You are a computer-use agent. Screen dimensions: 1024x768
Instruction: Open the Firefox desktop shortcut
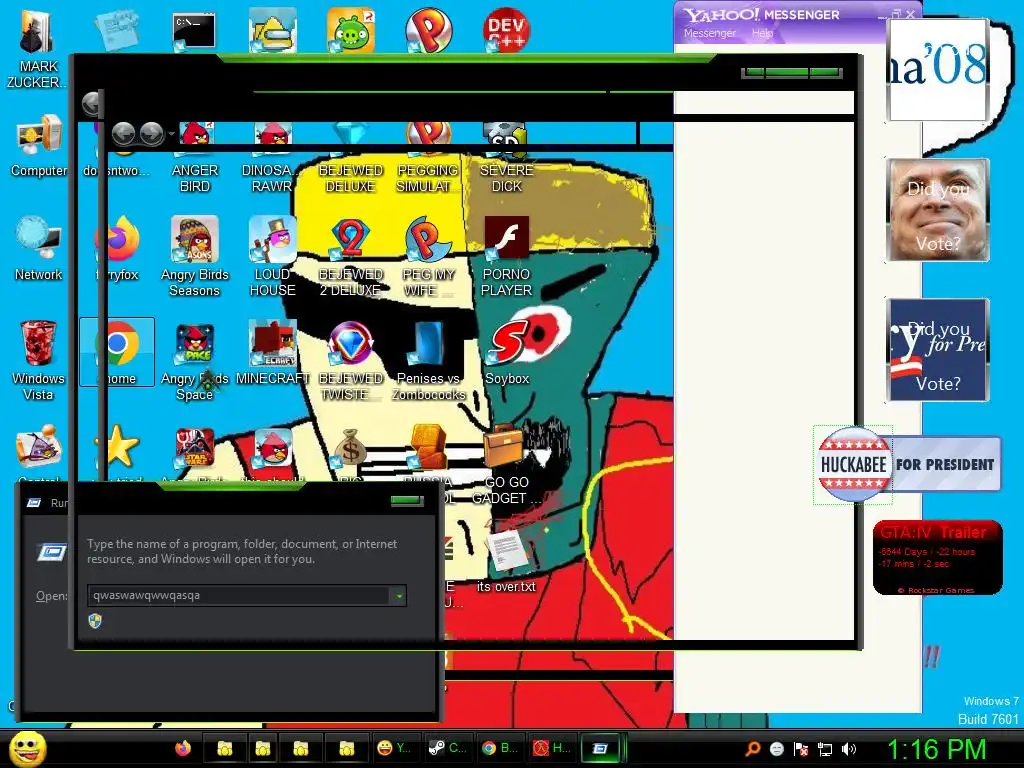click(x=119, y=249)
